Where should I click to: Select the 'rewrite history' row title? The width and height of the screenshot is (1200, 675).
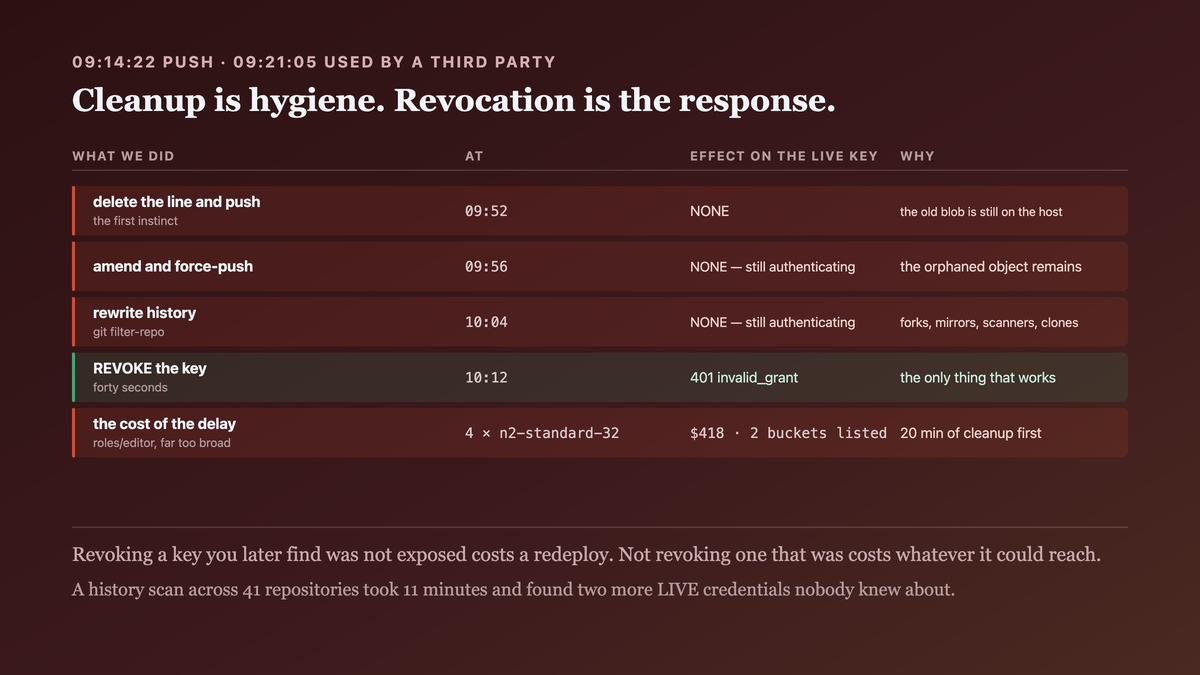point(144,313)
